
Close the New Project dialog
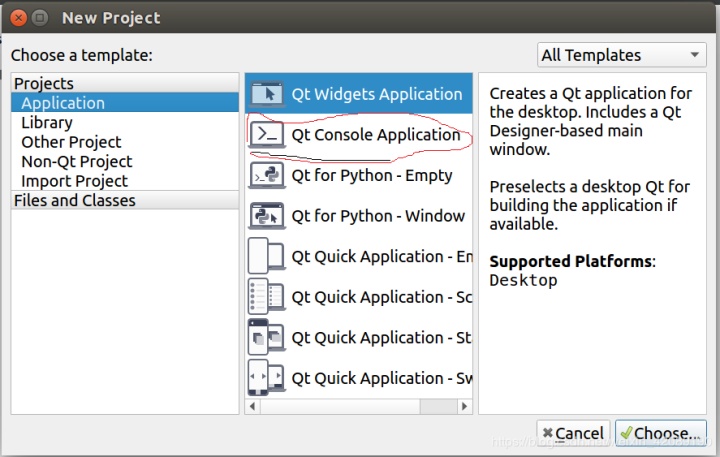point(19,18)
